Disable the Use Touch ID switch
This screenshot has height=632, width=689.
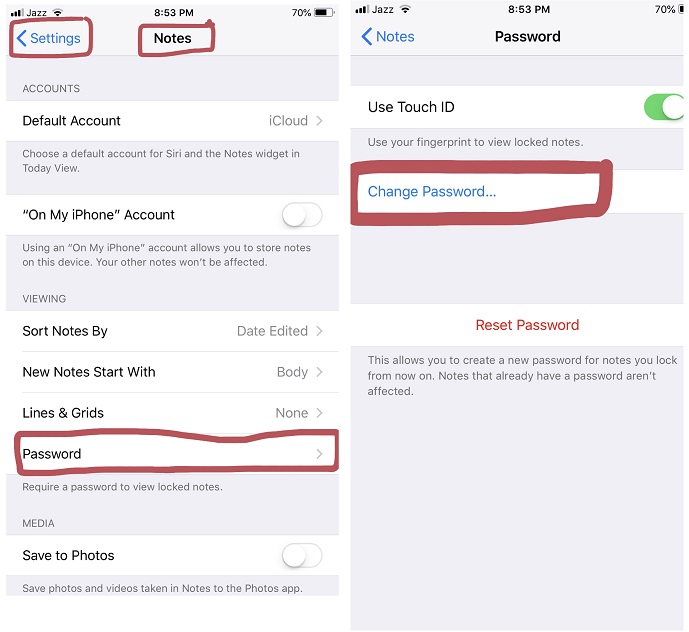pyautogui.click(x=664, y=107)
